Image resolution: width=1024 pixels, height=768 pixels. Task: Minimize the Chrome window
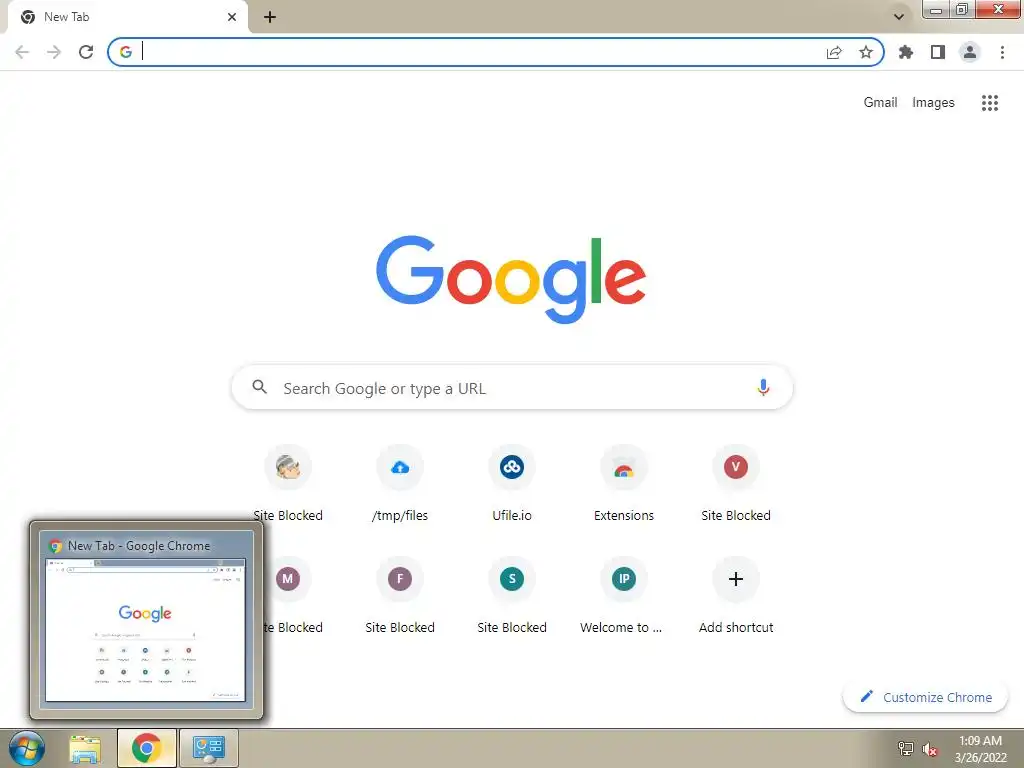(x=936, y=9)
